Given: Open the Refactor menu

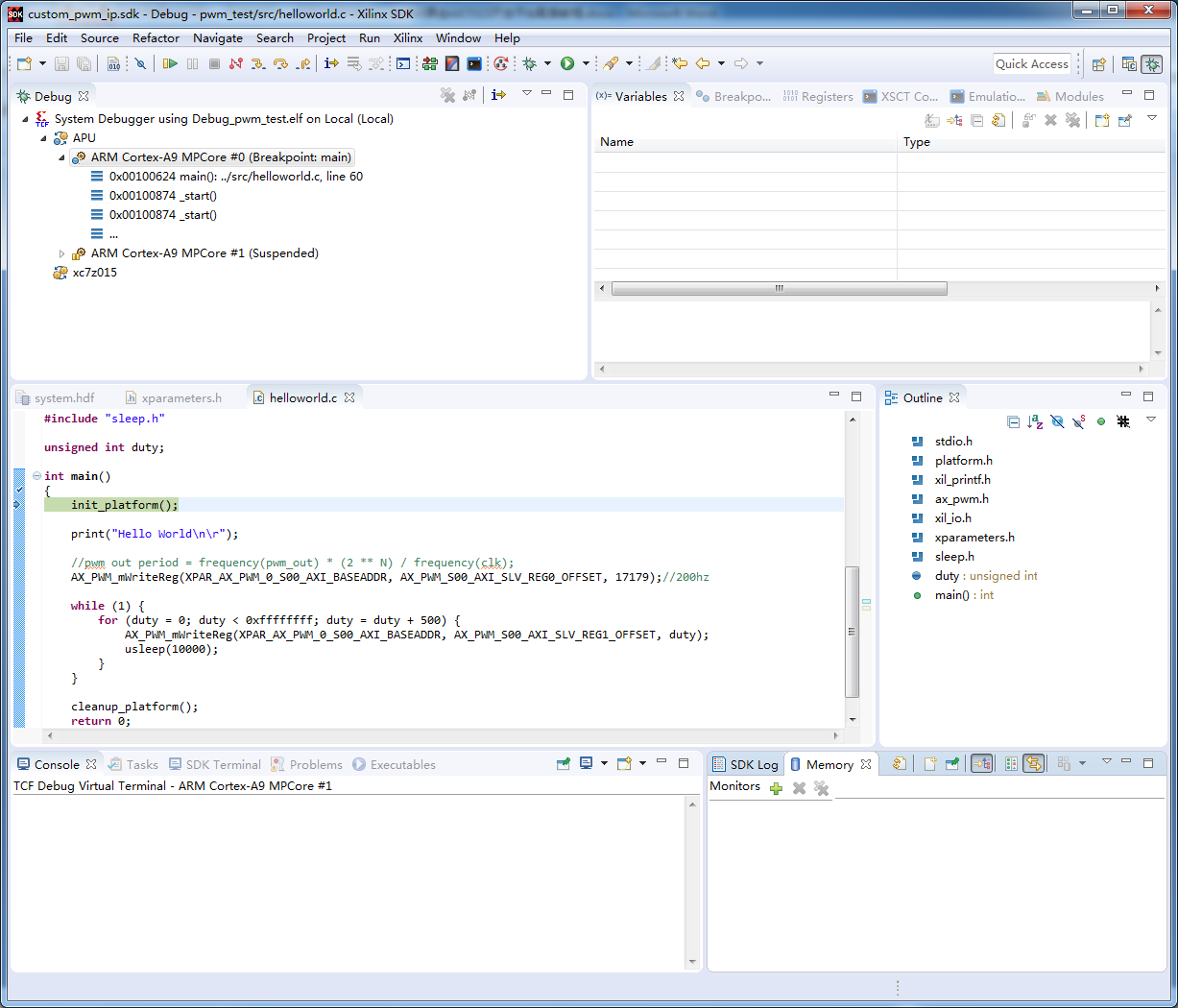Looking at the screenshot, I should [156, 37].
